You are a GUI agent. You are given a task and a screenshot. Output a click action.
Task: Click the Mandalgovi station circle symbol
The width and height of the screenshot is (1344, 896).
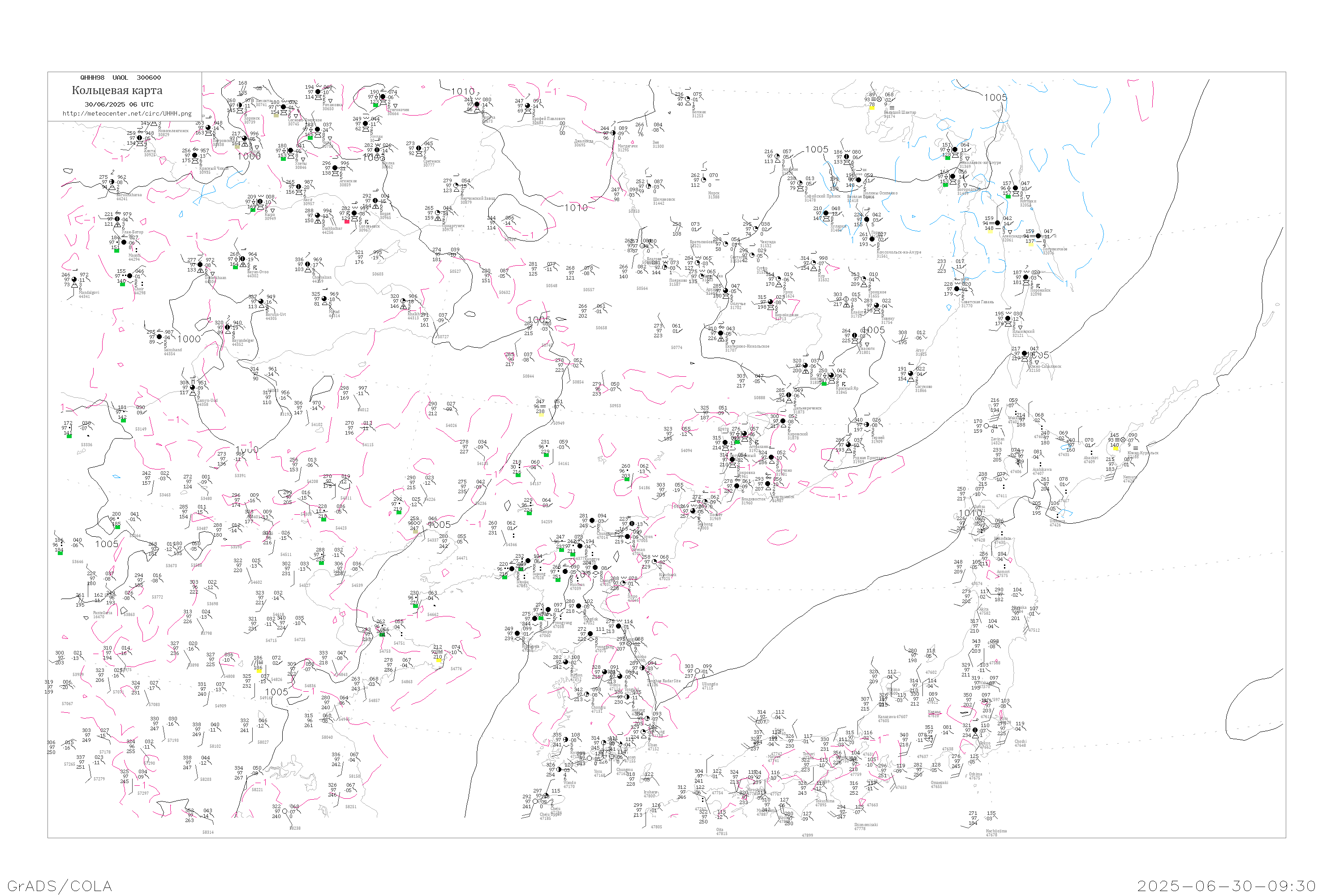[x=74, y=280]
